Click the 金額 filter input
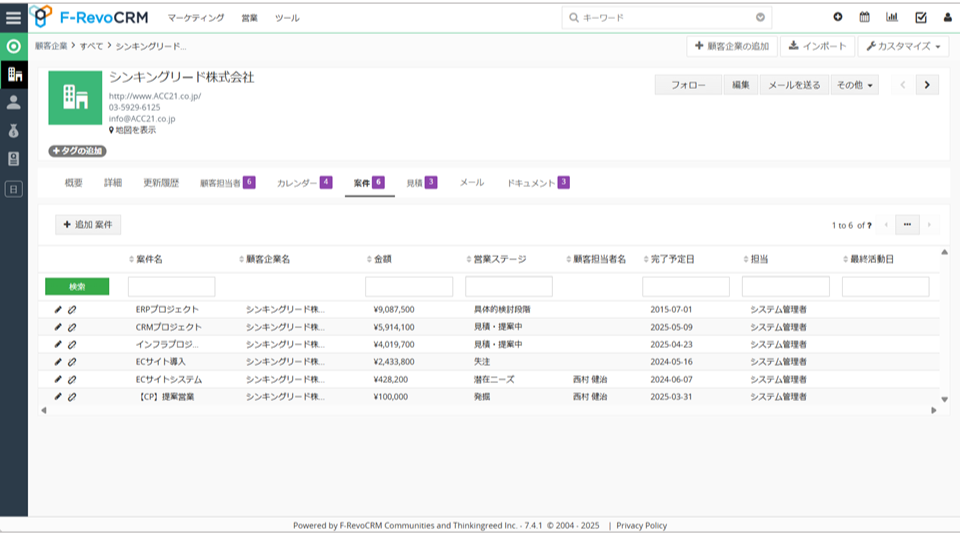 click(x=409, y=286)
